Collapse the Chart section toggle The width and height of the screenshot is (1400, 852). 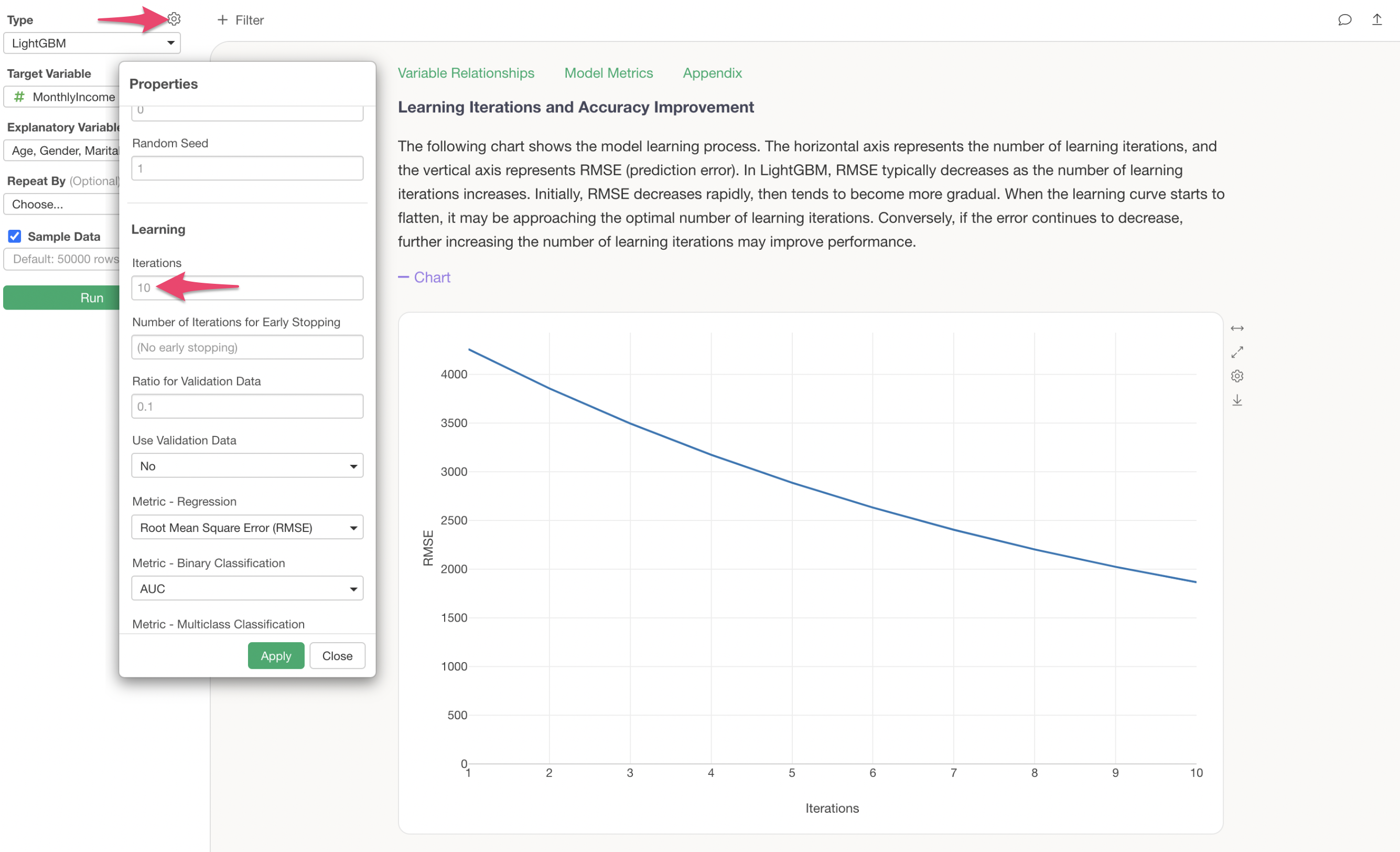tap(424, 278)
